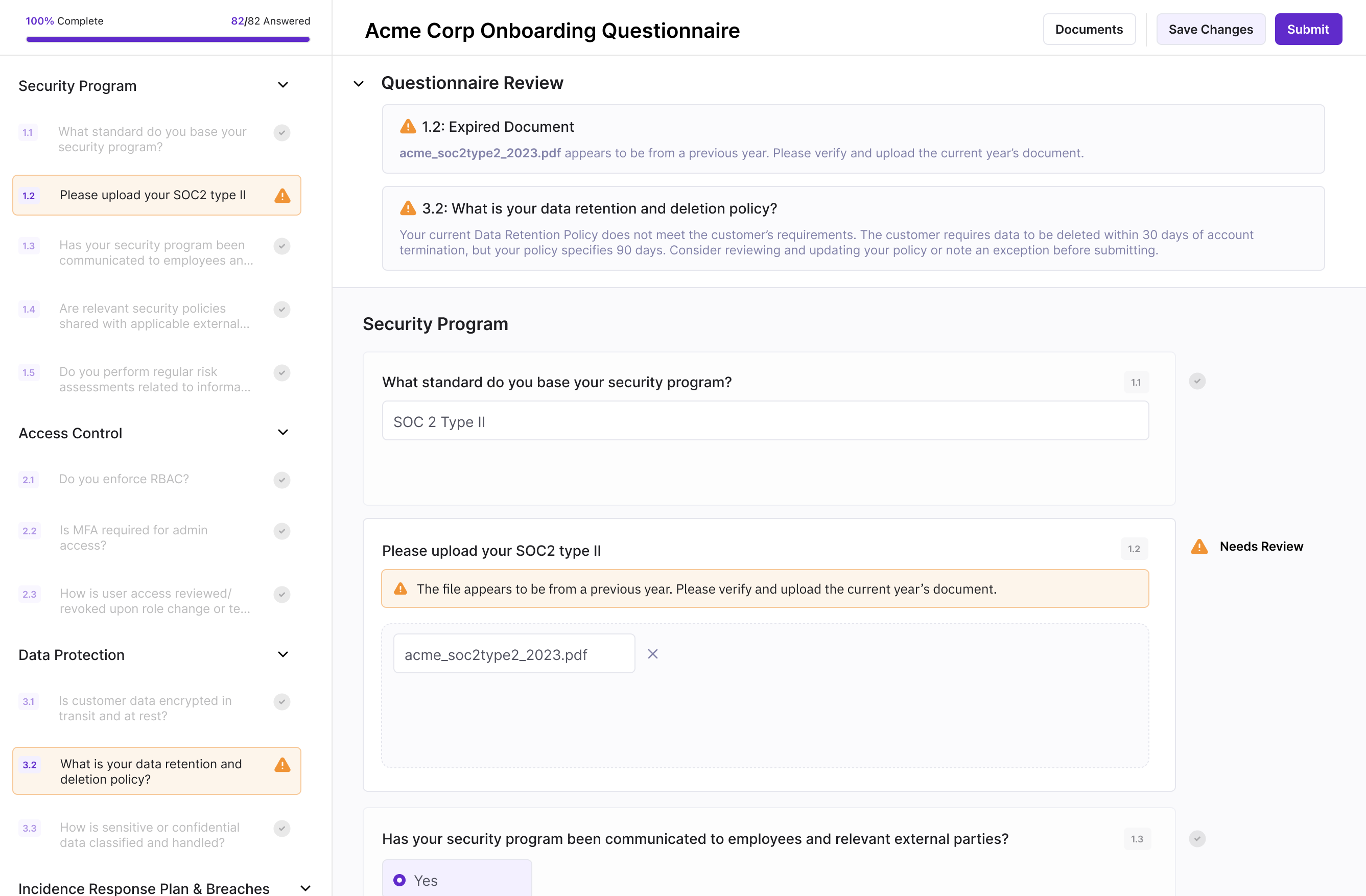
Task: Click checkmark icon for Do you enforce RBAC
Action: pos(281,480)
